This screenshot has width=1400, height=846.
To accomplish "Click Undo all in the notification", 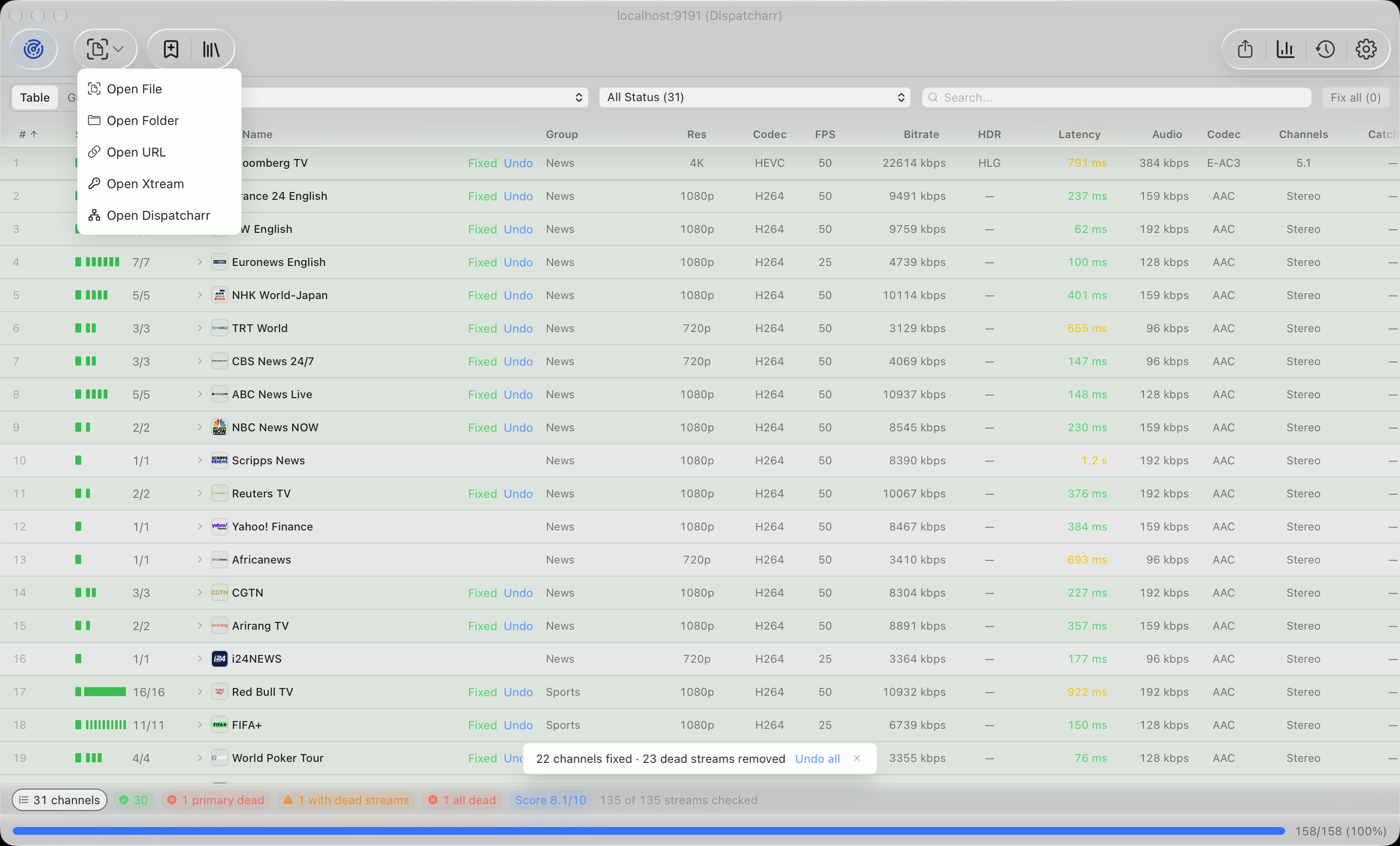I will tap(817, 758).
